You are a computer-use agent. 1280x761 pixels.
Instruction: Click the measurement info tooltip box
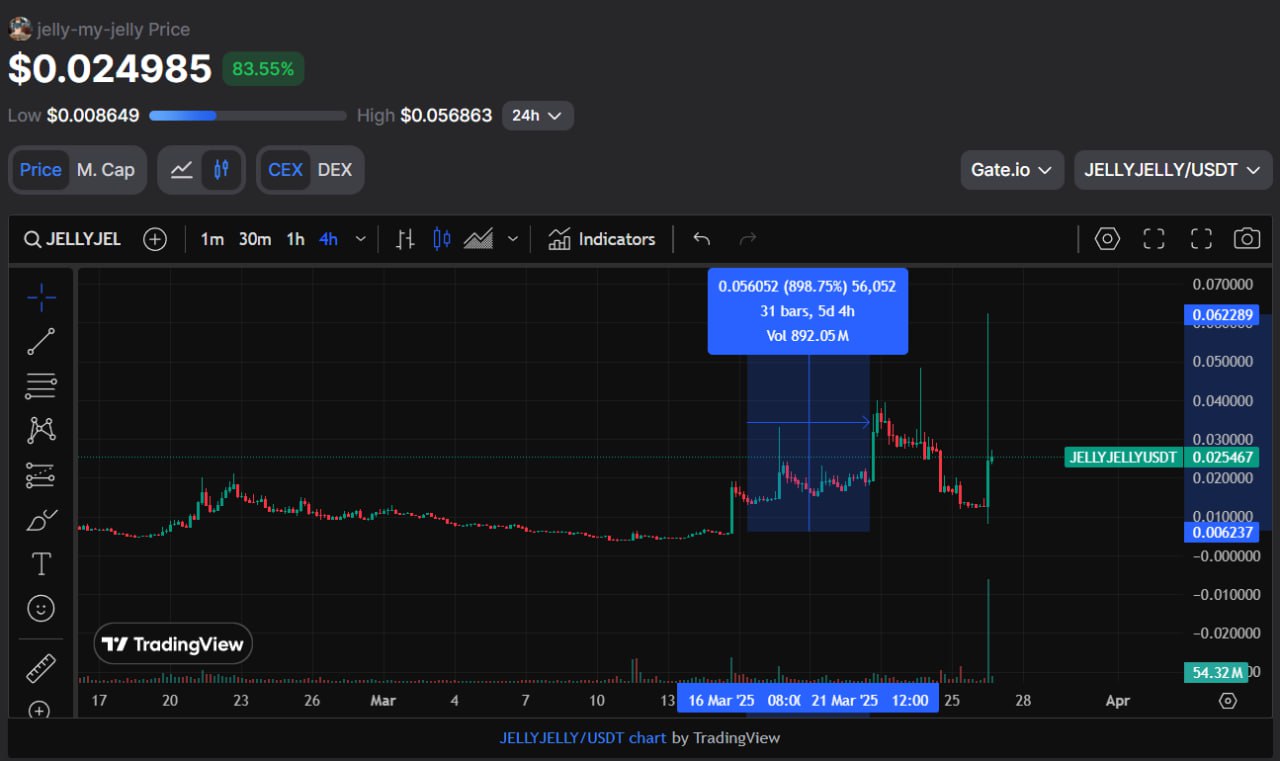tap(808, 311)
